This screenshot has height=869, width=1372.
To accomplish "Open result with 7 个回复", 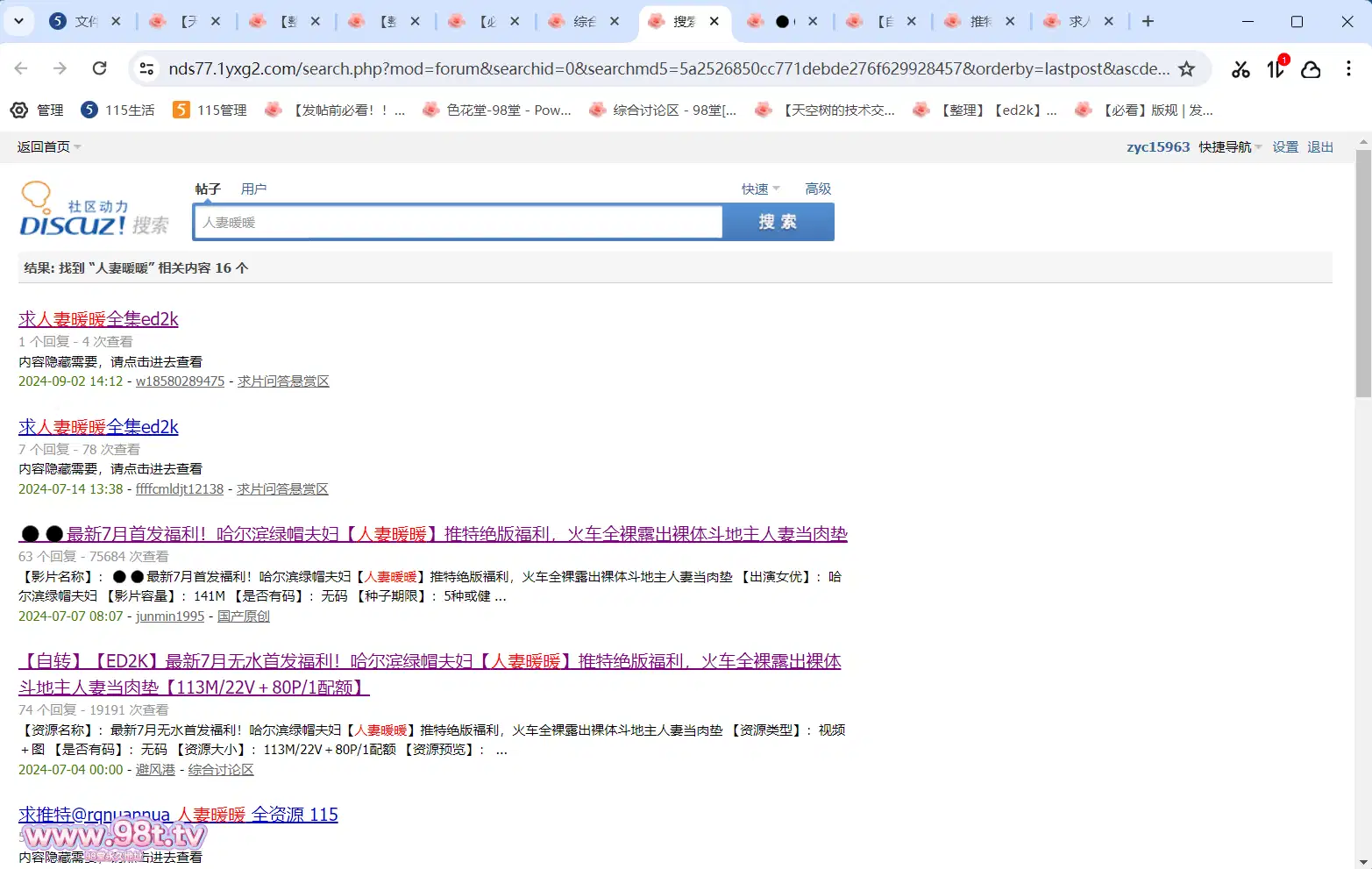I will (x=98, y=427).
